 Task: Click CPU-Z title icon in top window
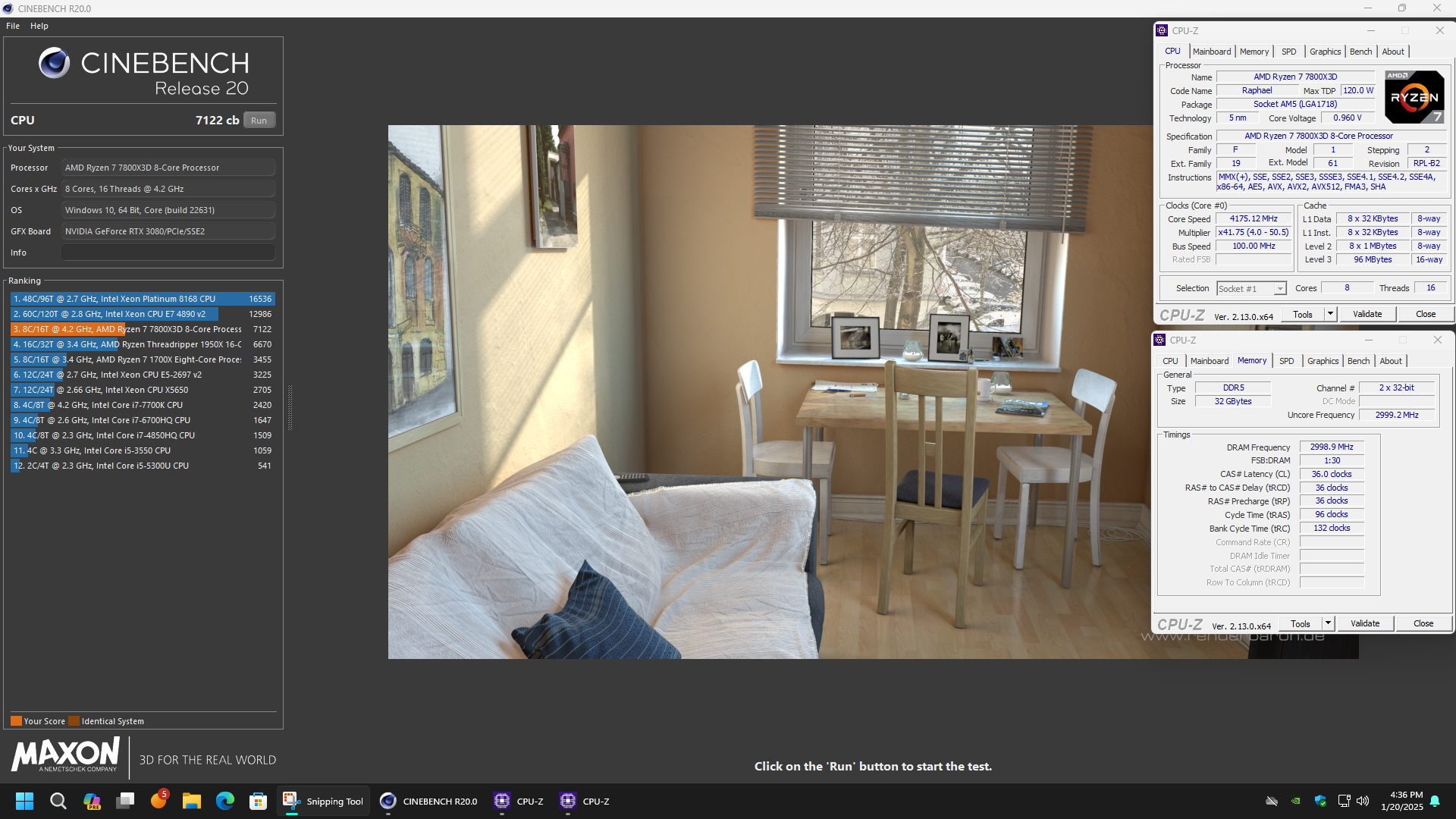1162,30
